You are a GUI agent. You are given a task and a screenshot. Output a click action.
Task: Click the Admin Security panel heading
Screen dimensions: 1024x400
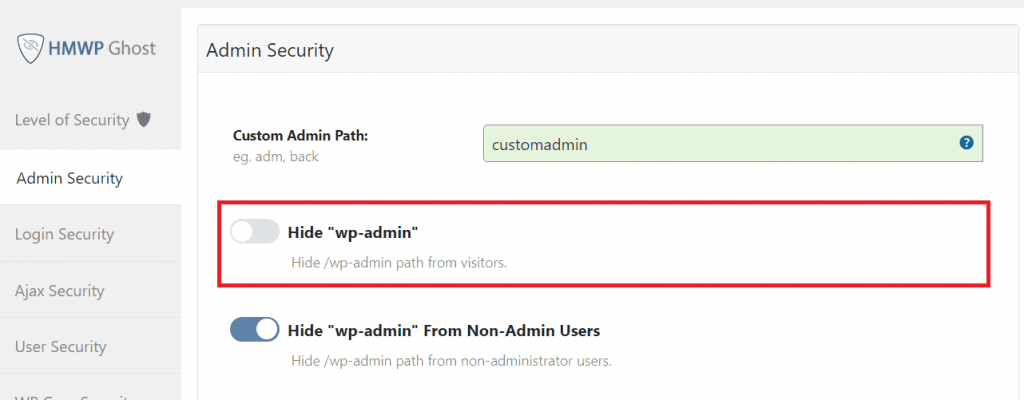[x=270, y=50]
